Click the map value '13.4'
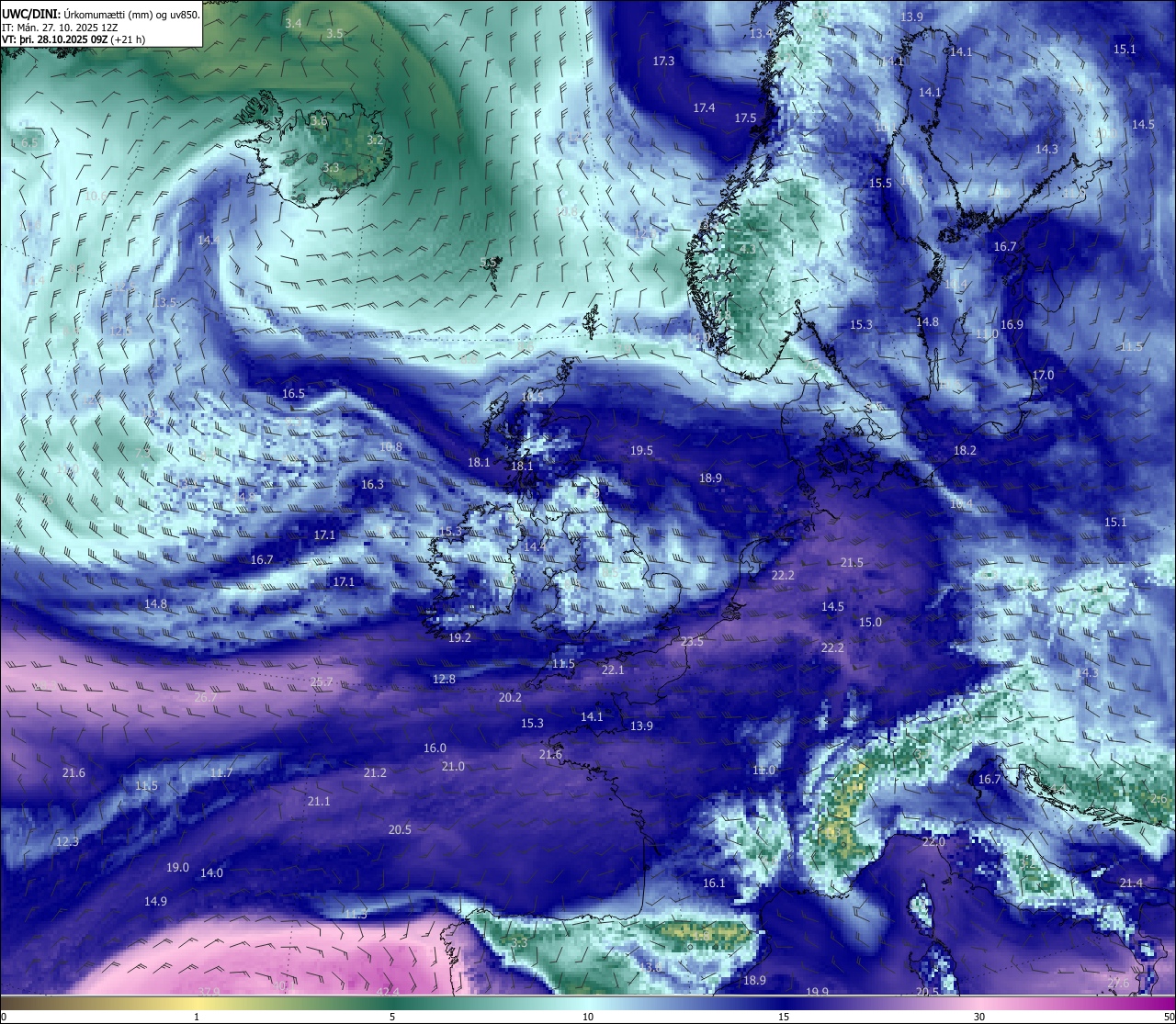This screenshot has width=1176, height=1024. (x=762, y=34)
